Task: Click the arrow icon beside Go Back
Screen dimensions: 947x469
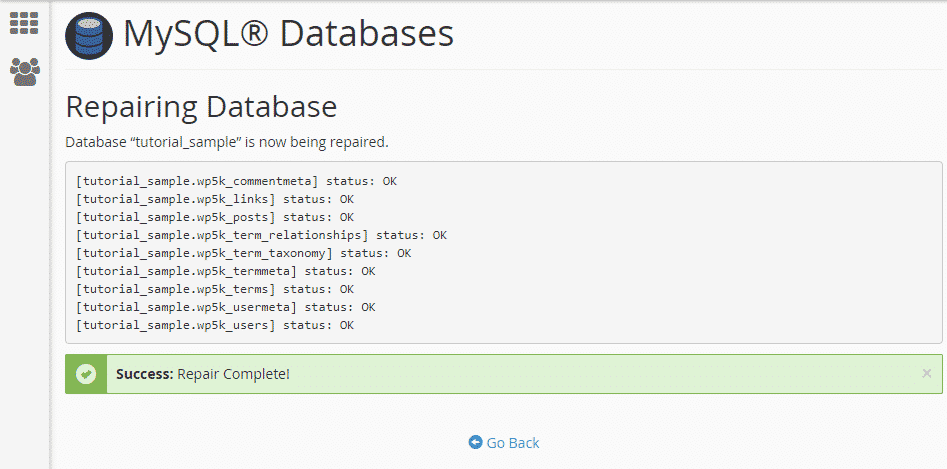Action: click(475, 443)
